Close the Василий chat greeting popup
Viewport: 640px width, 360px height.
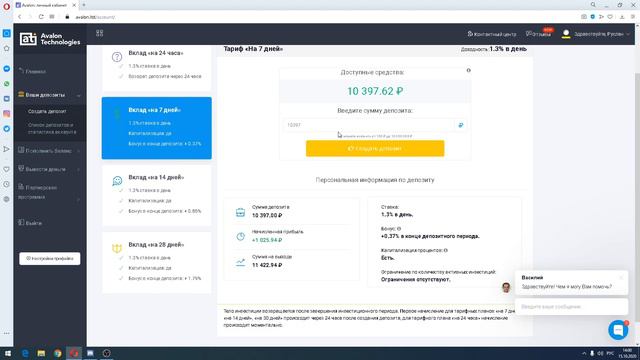[621, 277]
